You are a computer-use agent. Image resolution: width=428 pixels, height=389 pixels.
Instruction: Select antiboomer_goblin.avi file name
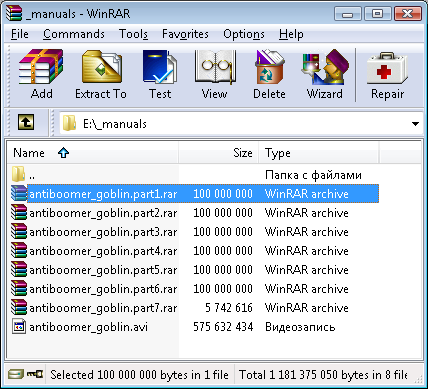click(x=88, y=327)
